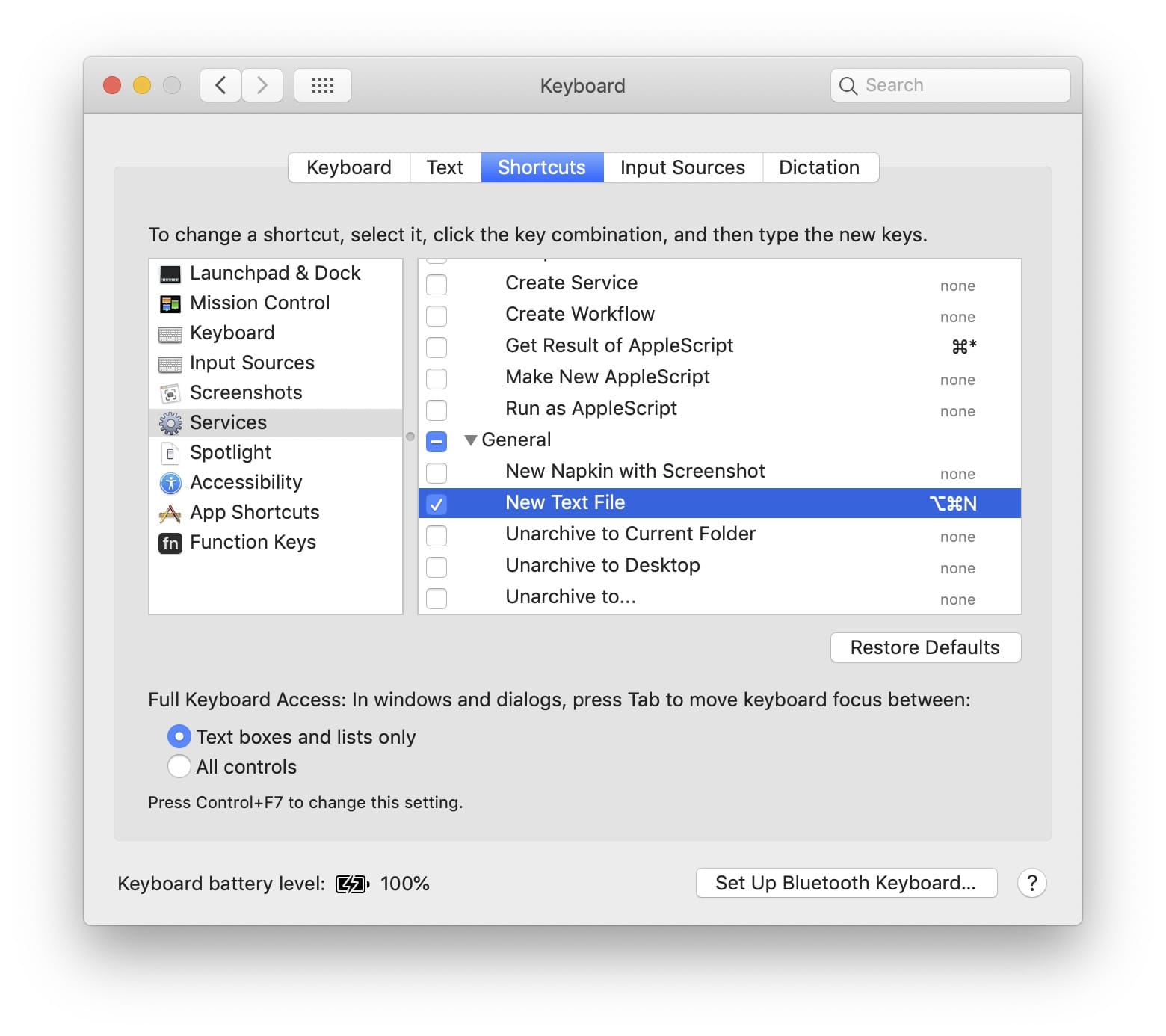Select the All controls radio button
This screenshot has width=1166, height=1036.
point(179,766)
